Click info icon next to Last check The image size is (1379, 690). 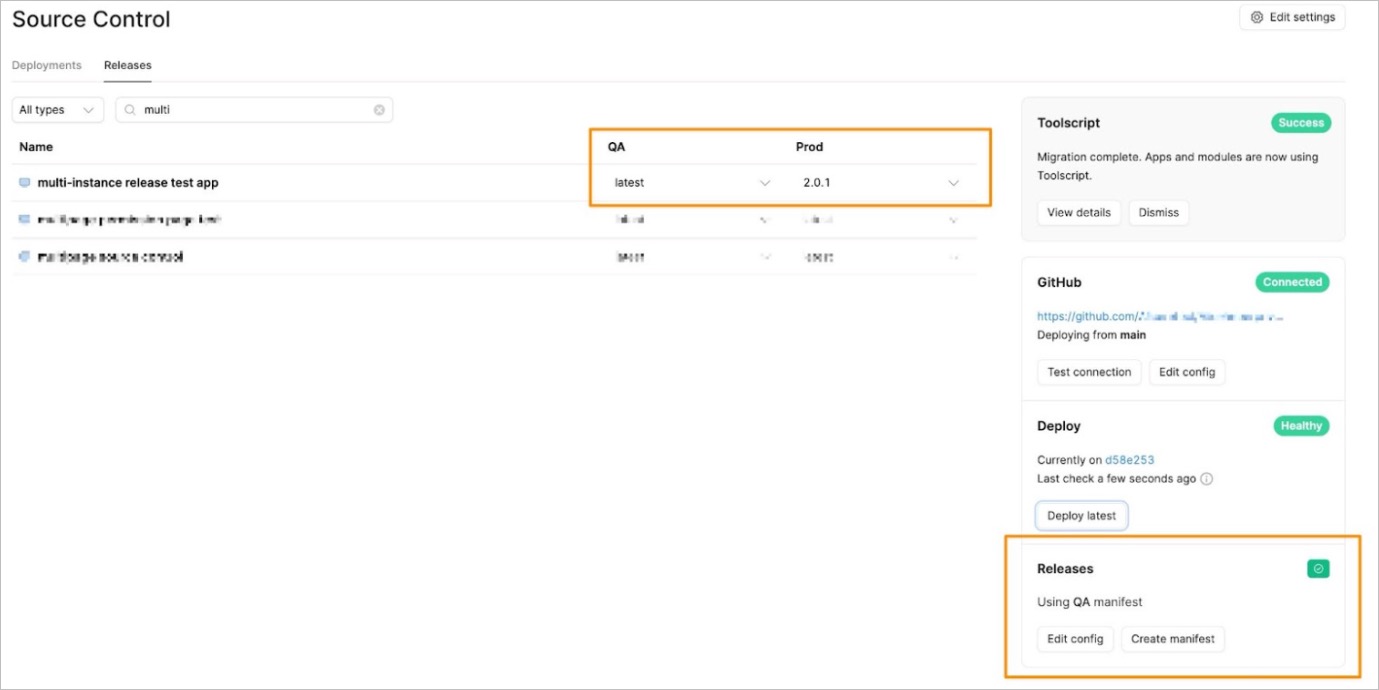pos(1206,479)
